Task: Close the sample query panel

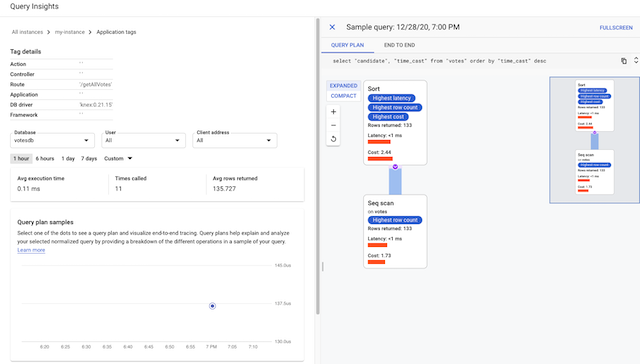Action: (332, 27)
